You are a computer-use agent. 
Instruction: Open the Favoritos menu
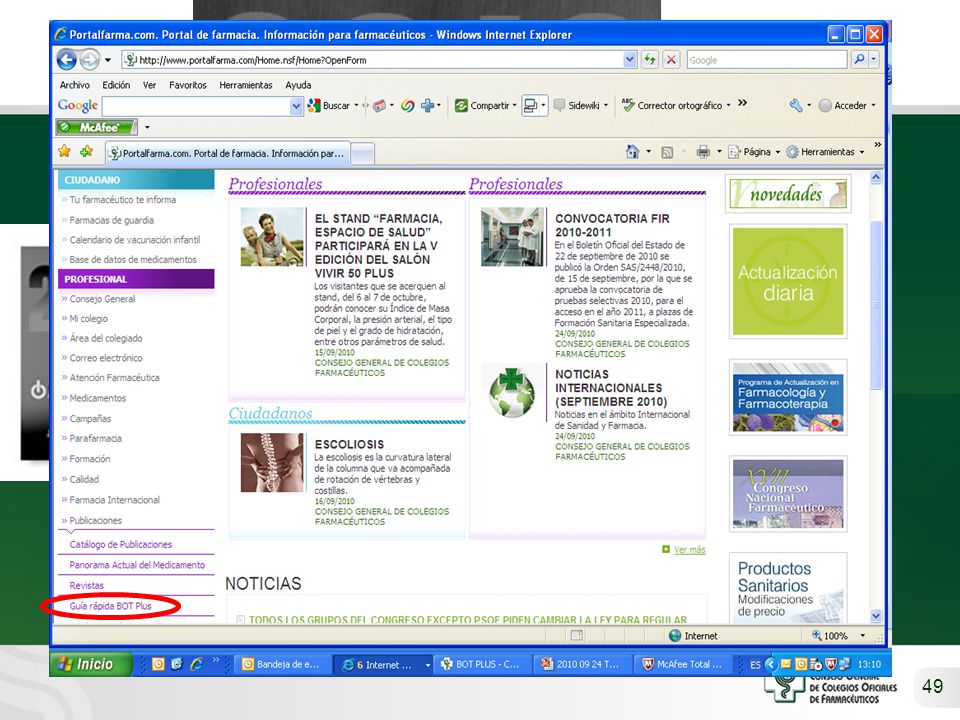[x=188, y=85]
